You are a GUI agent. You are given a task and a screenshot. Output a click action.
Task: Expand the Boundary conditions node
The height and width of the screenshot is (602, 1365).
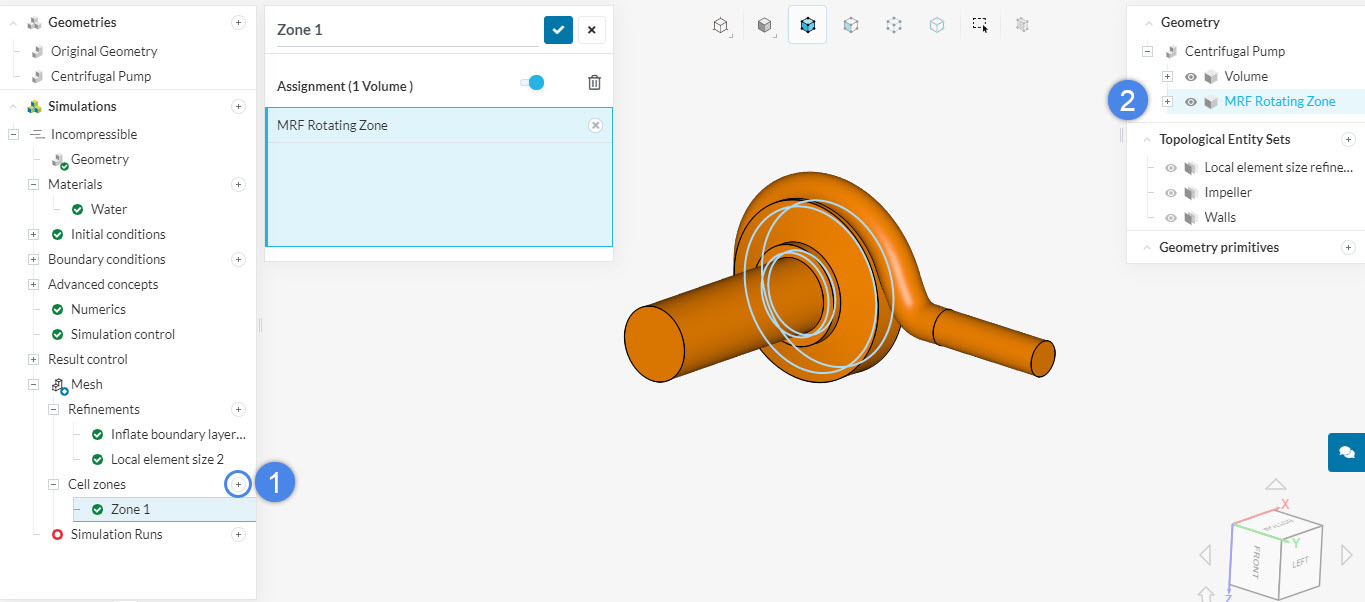tap(33, 259)
